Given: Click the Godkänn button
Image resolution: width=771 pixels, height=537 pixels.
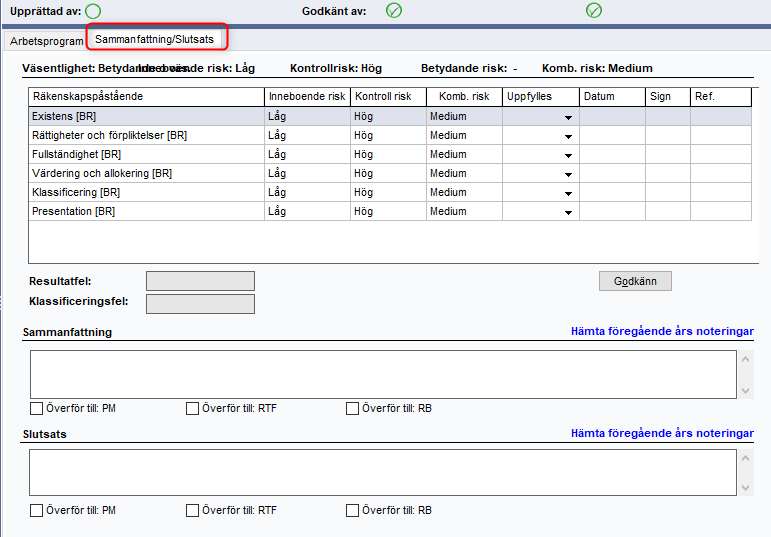Looking at the screenshot, I should [x=635, y=281].
